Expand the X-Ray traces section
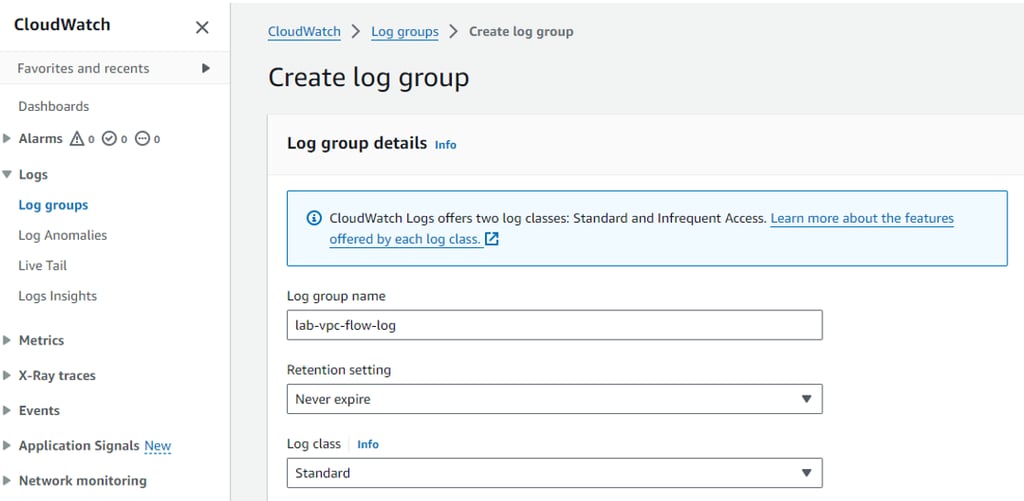The width and height of the screenshot is (1024, 501). 8,375
